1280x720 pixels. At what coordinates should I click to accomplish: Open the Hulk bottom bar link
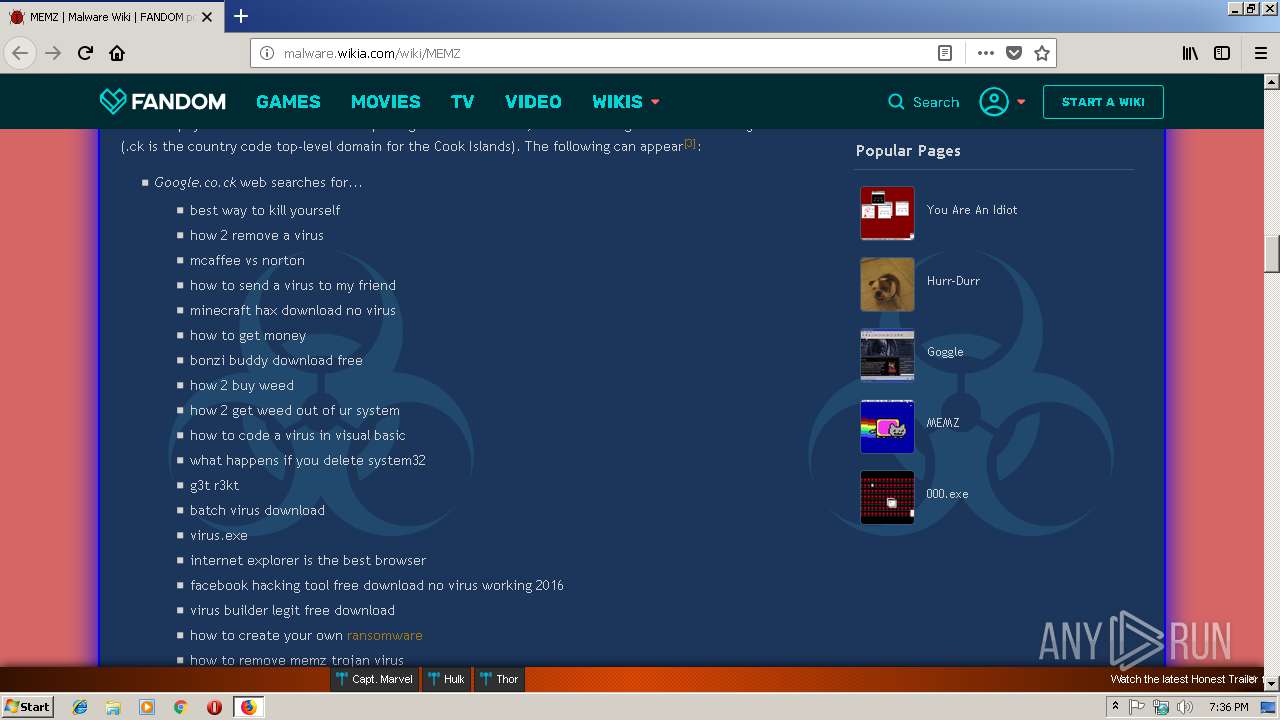[446, 679]
